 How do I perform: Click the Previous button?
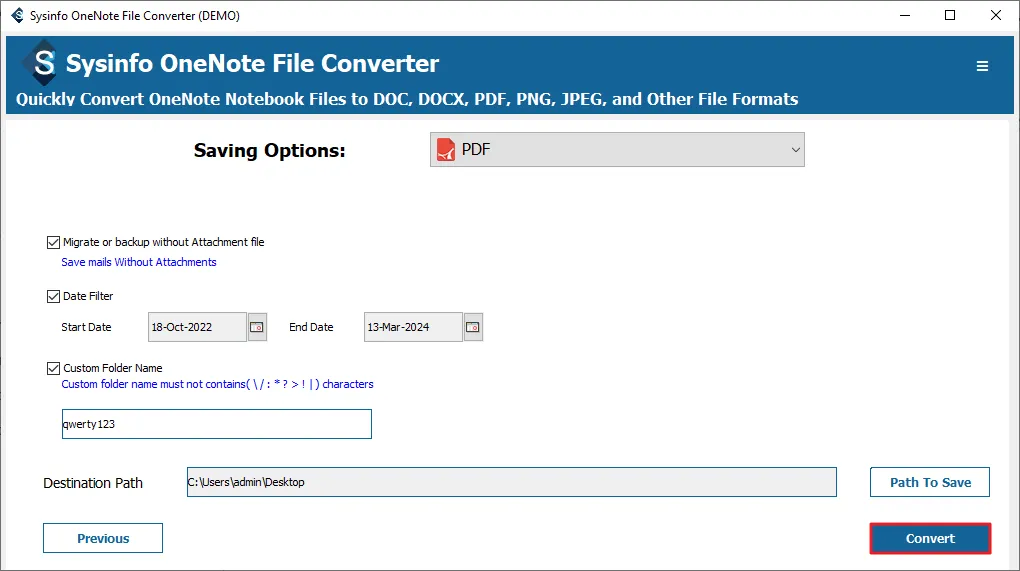pos(103,538)
